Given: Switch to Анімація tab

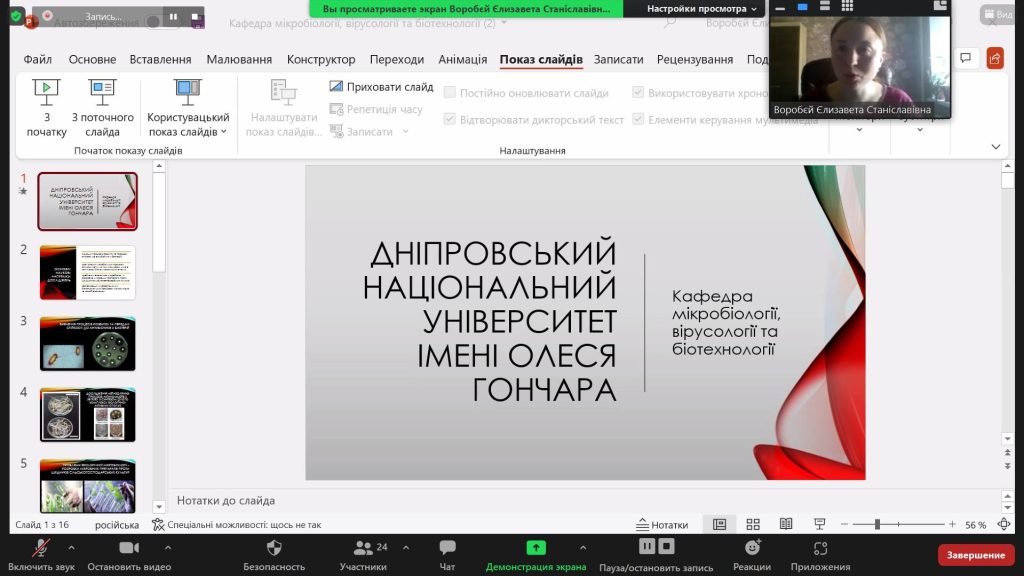Looking at the screenshot, I should pos(462,59).
